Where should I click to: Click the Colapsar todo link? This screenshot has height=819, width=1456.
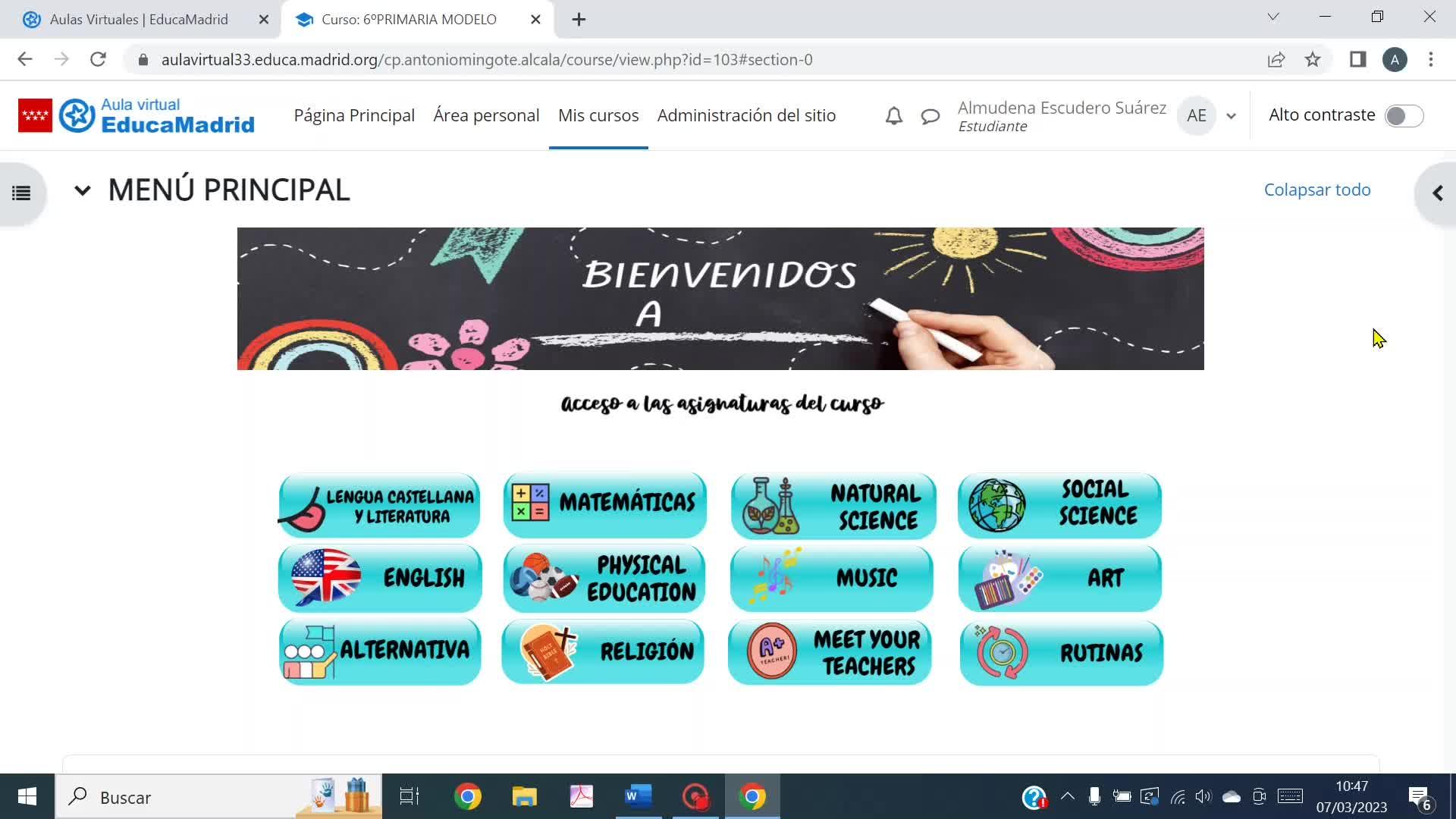(1317, 190)
